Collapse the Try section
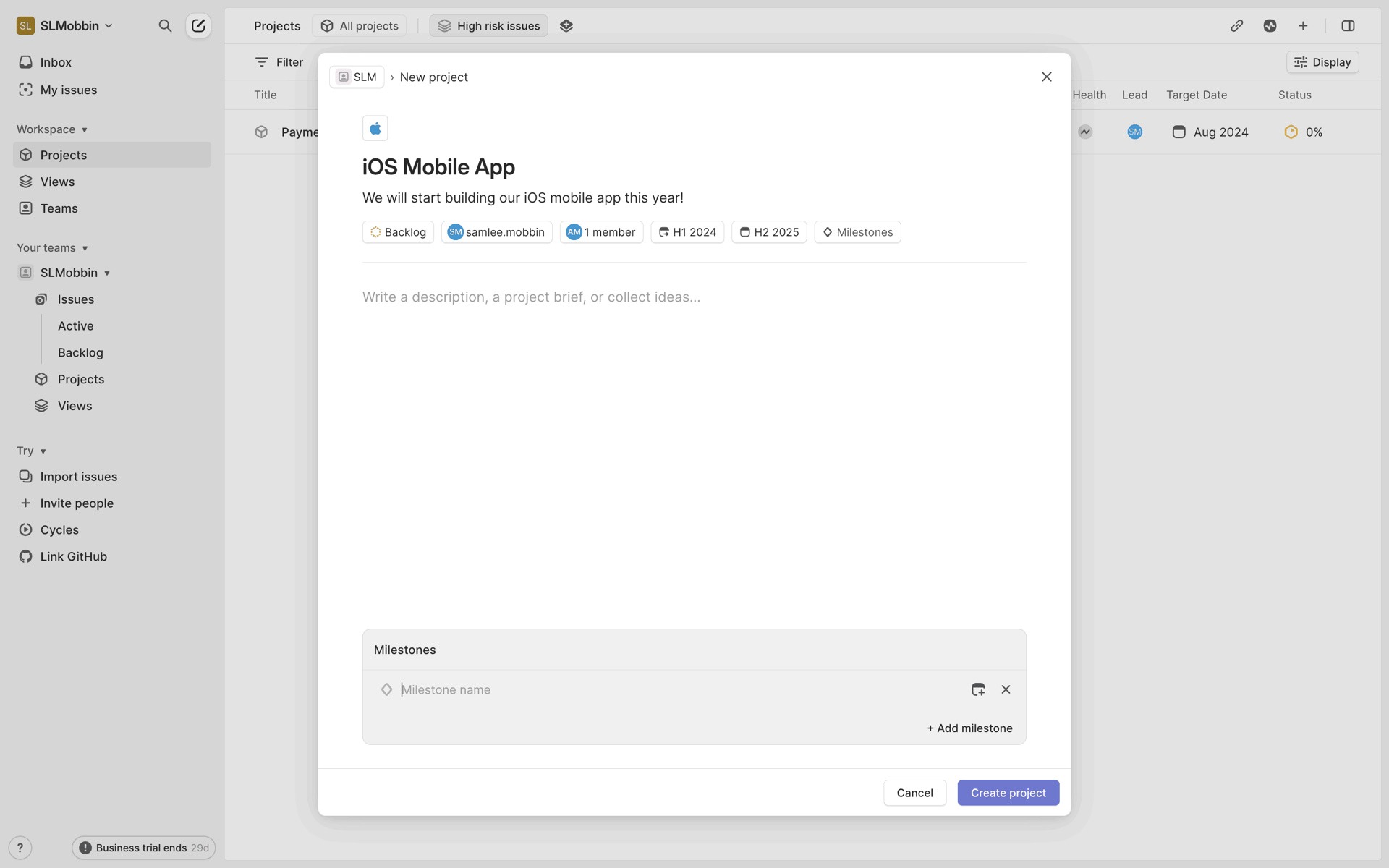1389x868 pixels. click(x=32, y=451)
